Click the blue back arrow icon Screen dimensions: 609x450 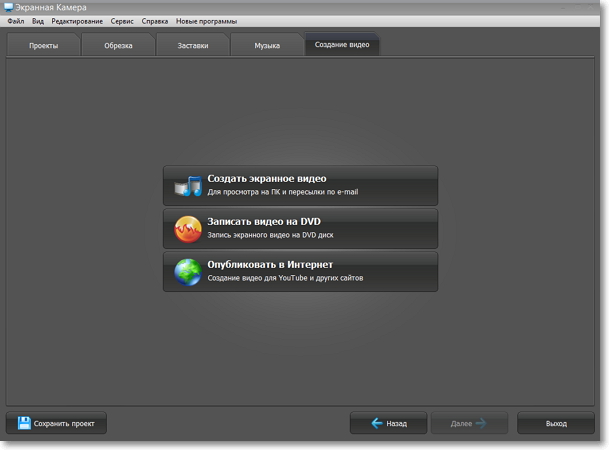click(x=377, y=423)
